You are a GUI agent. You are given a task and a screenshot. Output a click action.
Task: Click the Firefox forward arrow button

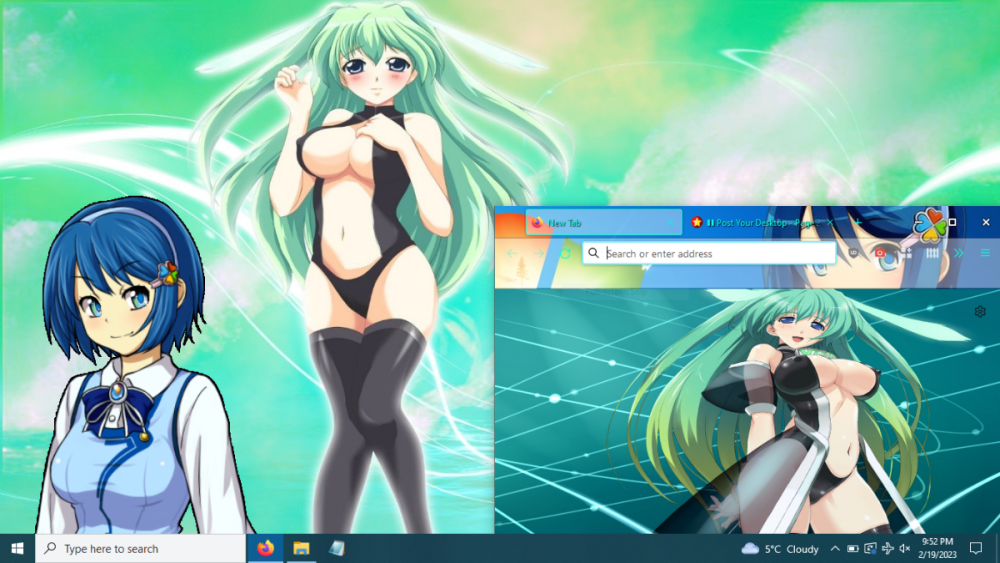(x=539, y=254)
